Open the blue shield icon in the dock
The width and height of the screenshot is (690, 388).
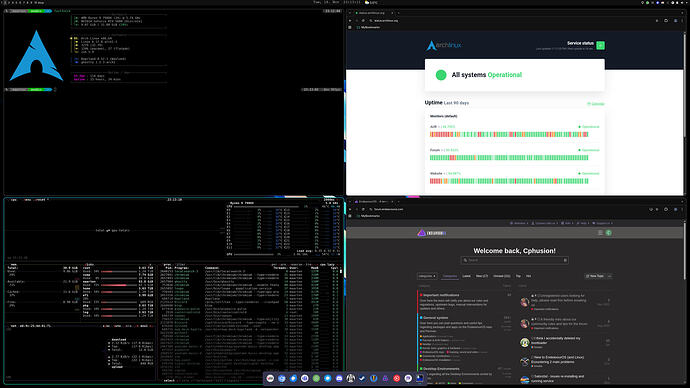374,378
